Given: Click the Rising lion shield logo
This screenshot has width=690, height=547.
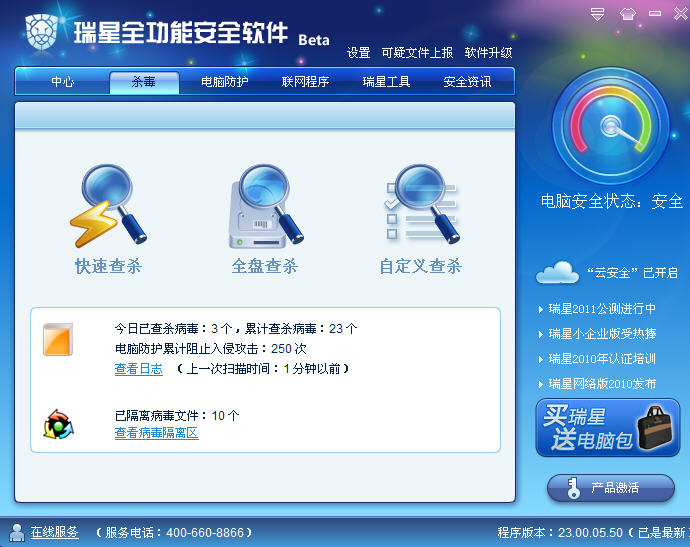Looking at the screenshot, I should pyautogui.click(x=42, y=32).
